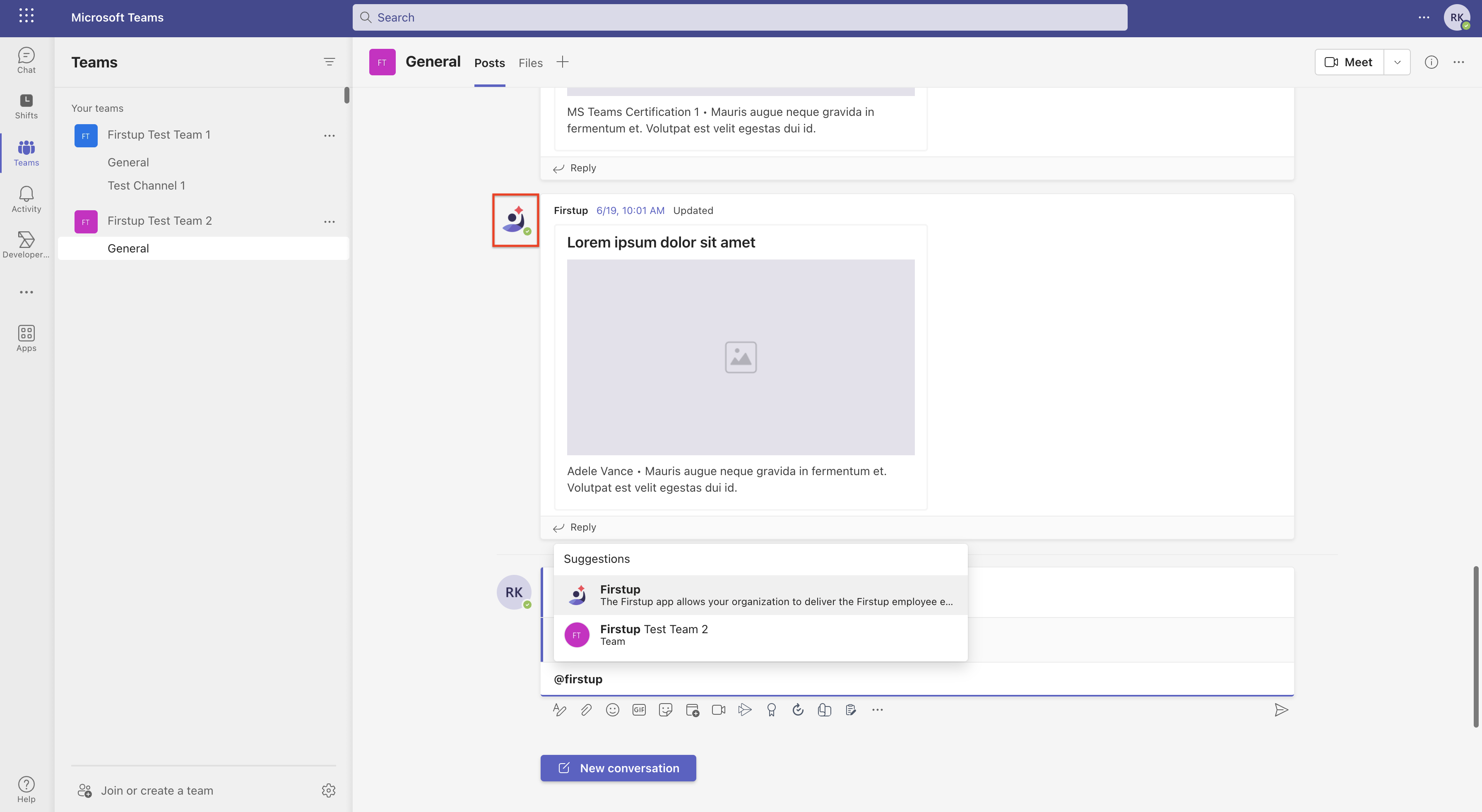This screenshot has height=812, width=1482.
Task: Click the teams list scrollbar thumb
Action: pyautogui.click(x=347, y=95)
